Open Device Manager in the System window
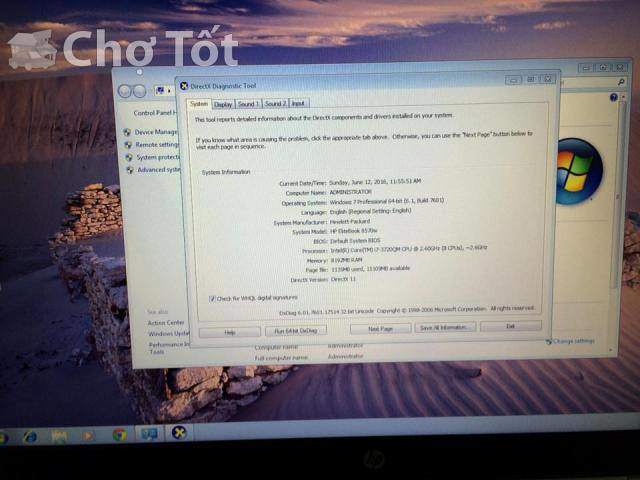Screen dimensions: 640x480 (x=156, y=132)
